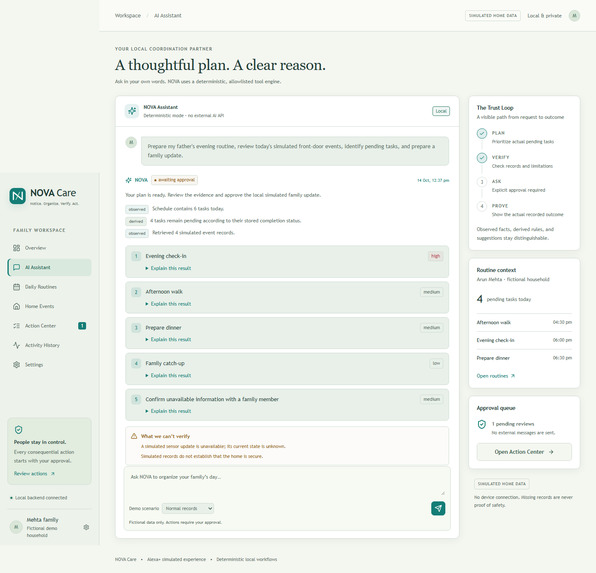Click the AI Assistant chat bubble icon
The width and height of the screenshot is (596, 573).
pos(16,267)
